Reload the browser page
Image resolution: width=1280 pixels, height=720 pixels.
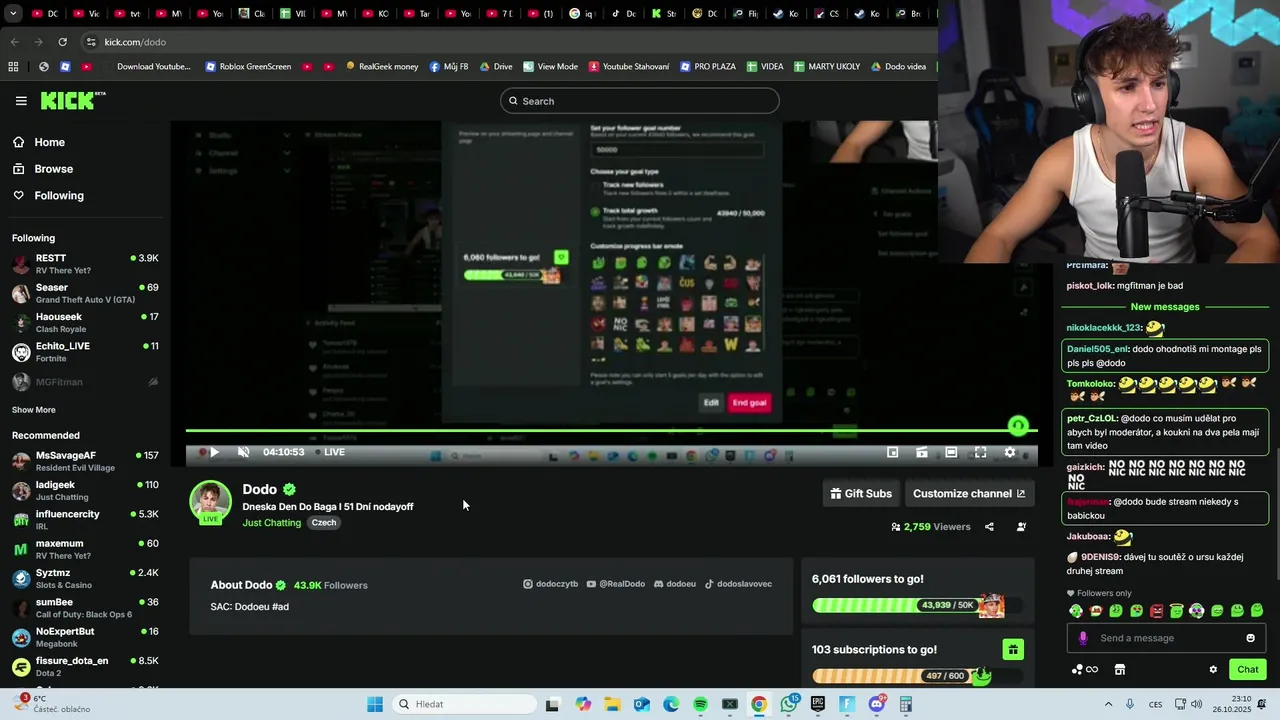pos(62,42)
